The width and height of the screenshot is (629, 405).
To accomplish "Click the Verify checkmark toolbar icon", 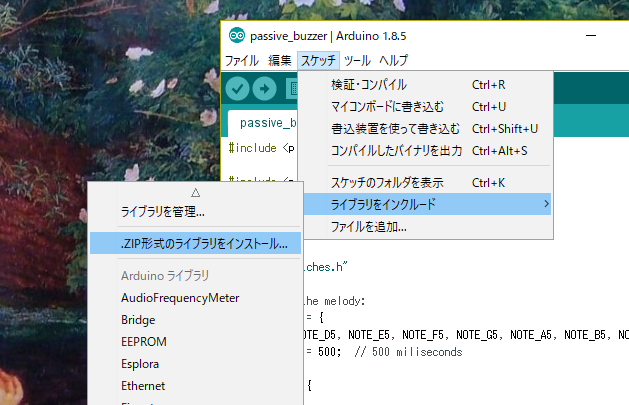I will pos(237,88).
